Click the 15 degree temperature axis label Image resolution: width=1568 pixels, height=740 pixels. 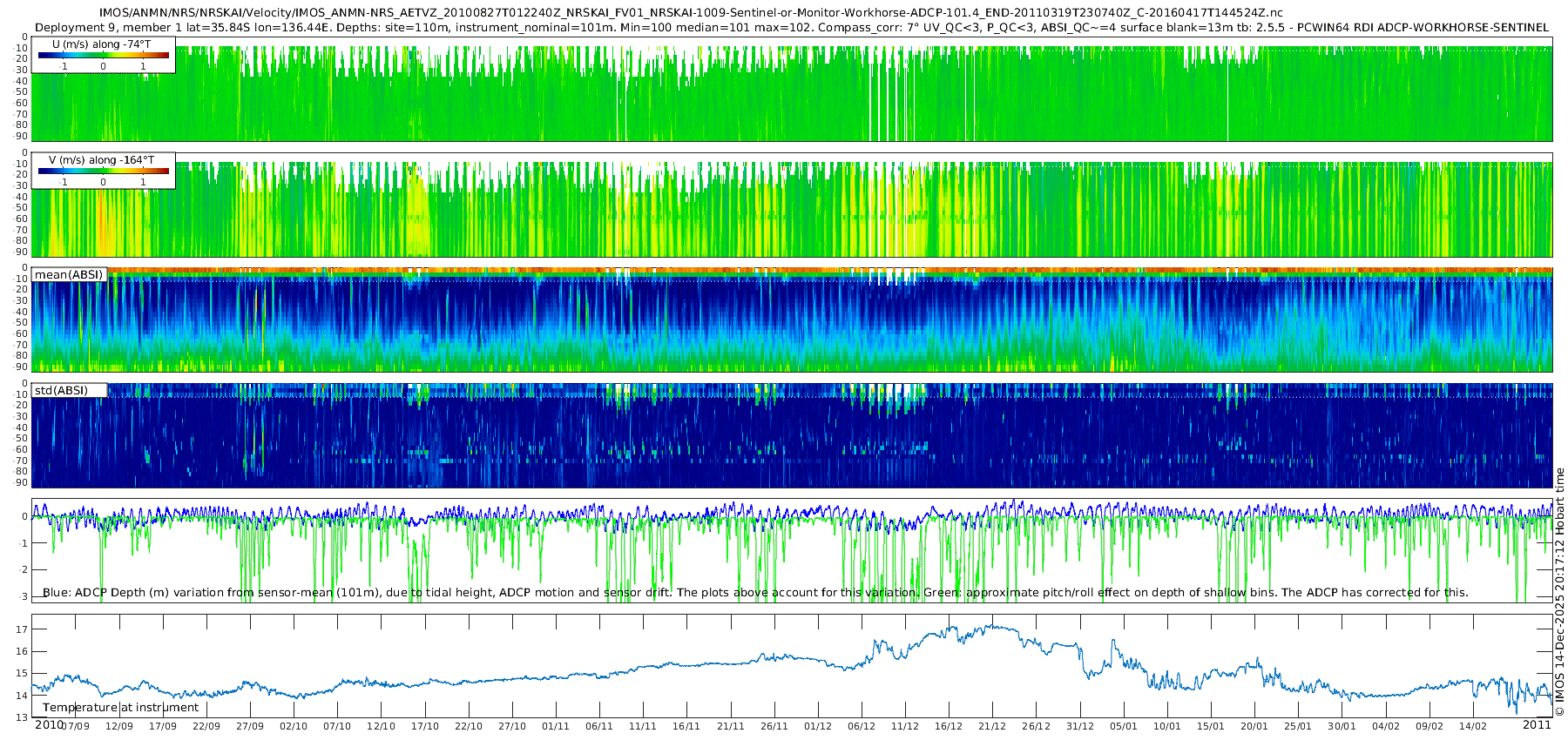(23, 673)
